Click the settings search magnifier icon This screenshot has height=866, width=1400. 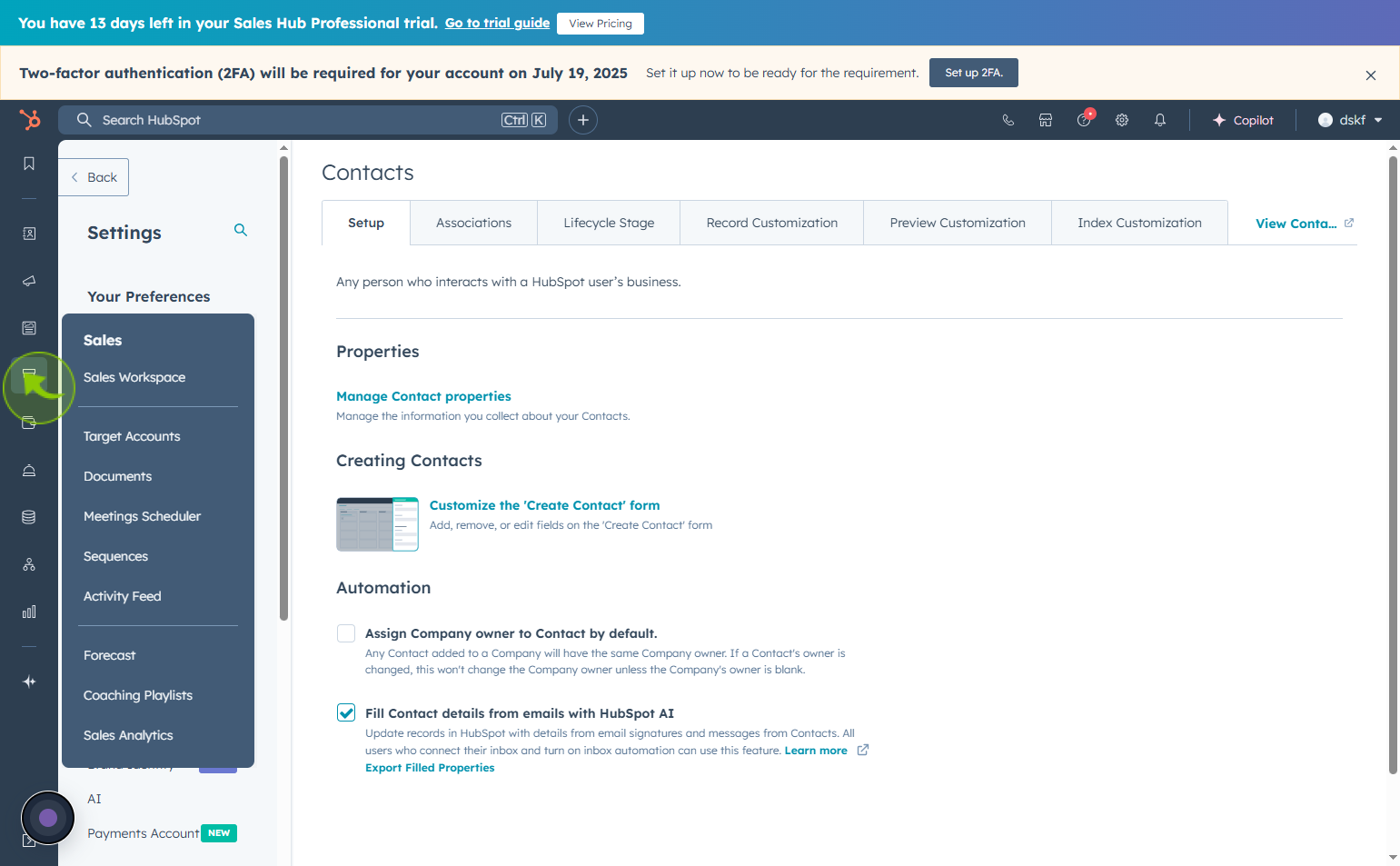241,230
